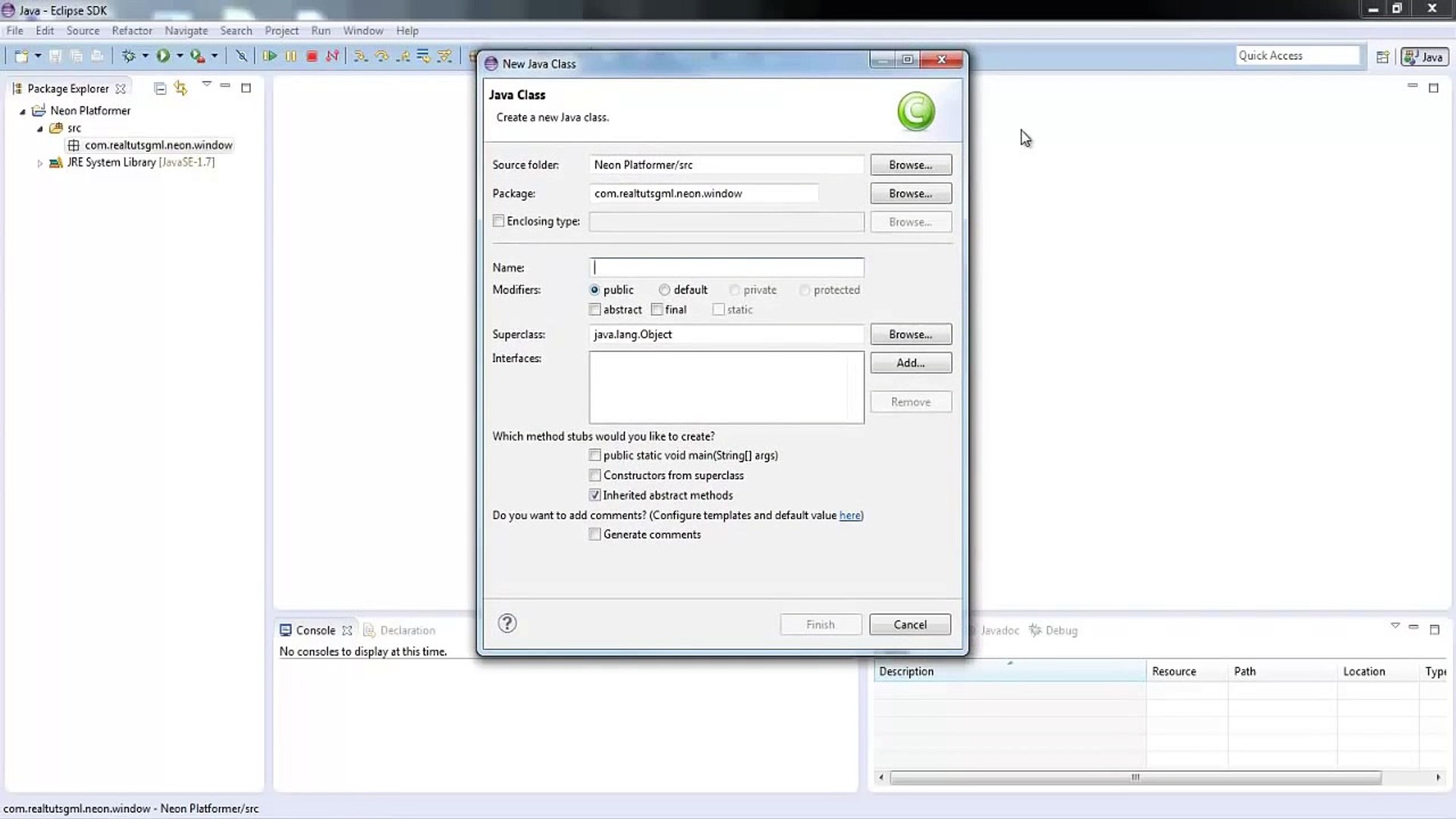Expand the JRE System Library node
This screenshot has height=819, width=1456.
(x=39, y=162)
